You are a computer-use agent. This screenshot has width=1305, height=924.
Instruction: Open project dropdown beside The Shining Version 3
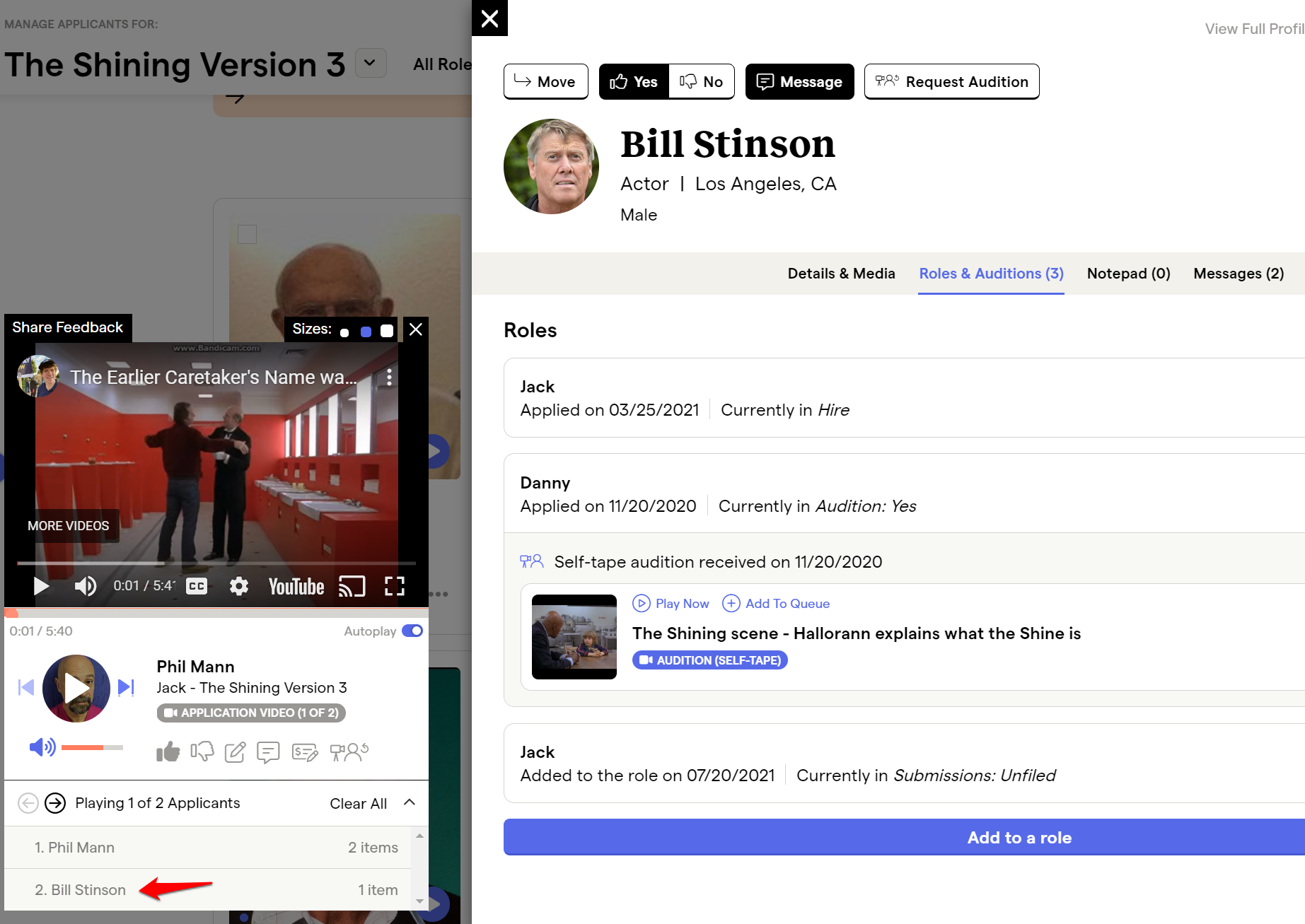click(370, 63)
